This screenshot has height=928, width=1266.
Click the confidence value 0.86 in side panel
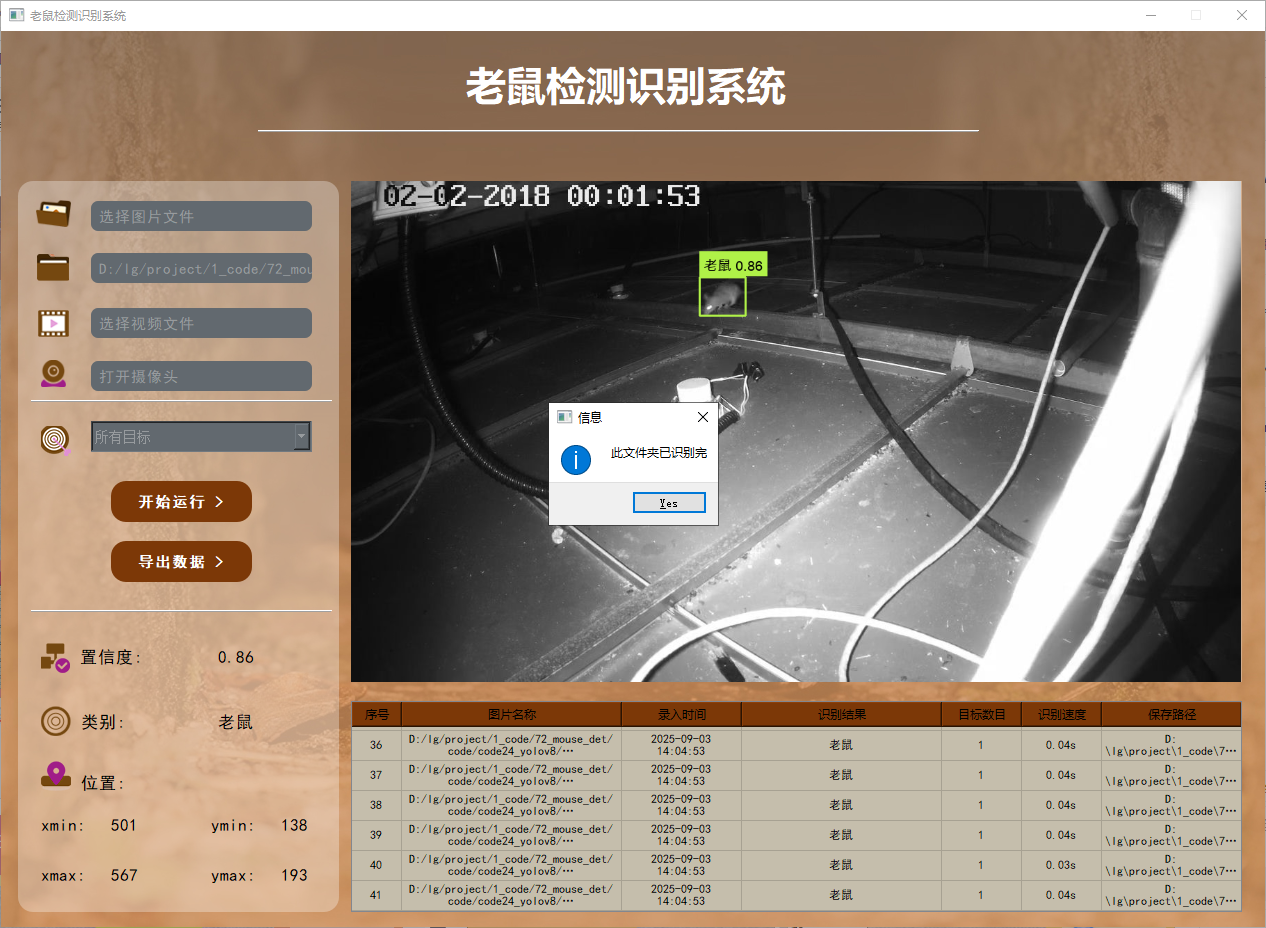[x=236, y=657]
